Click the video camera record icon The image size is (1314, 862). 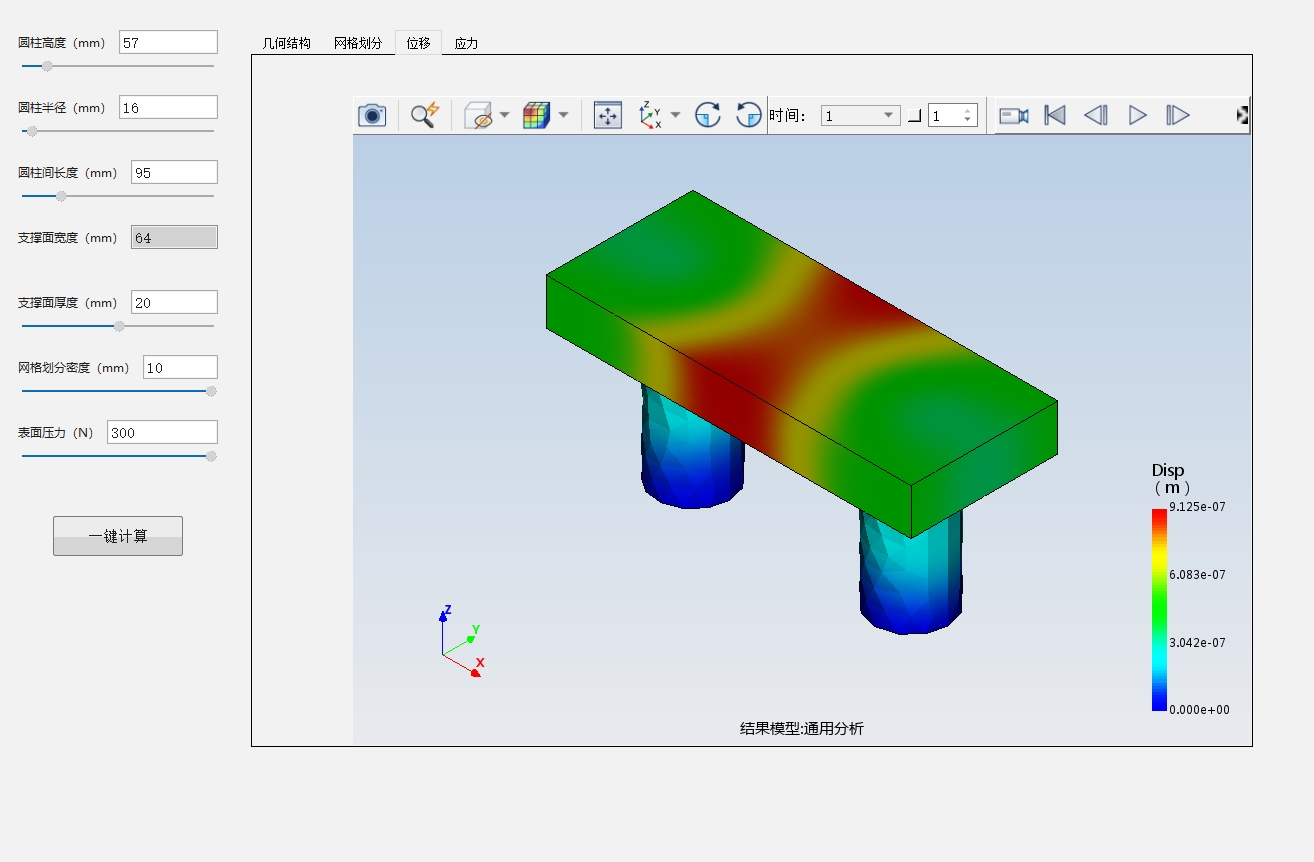tap(1014, 116)
